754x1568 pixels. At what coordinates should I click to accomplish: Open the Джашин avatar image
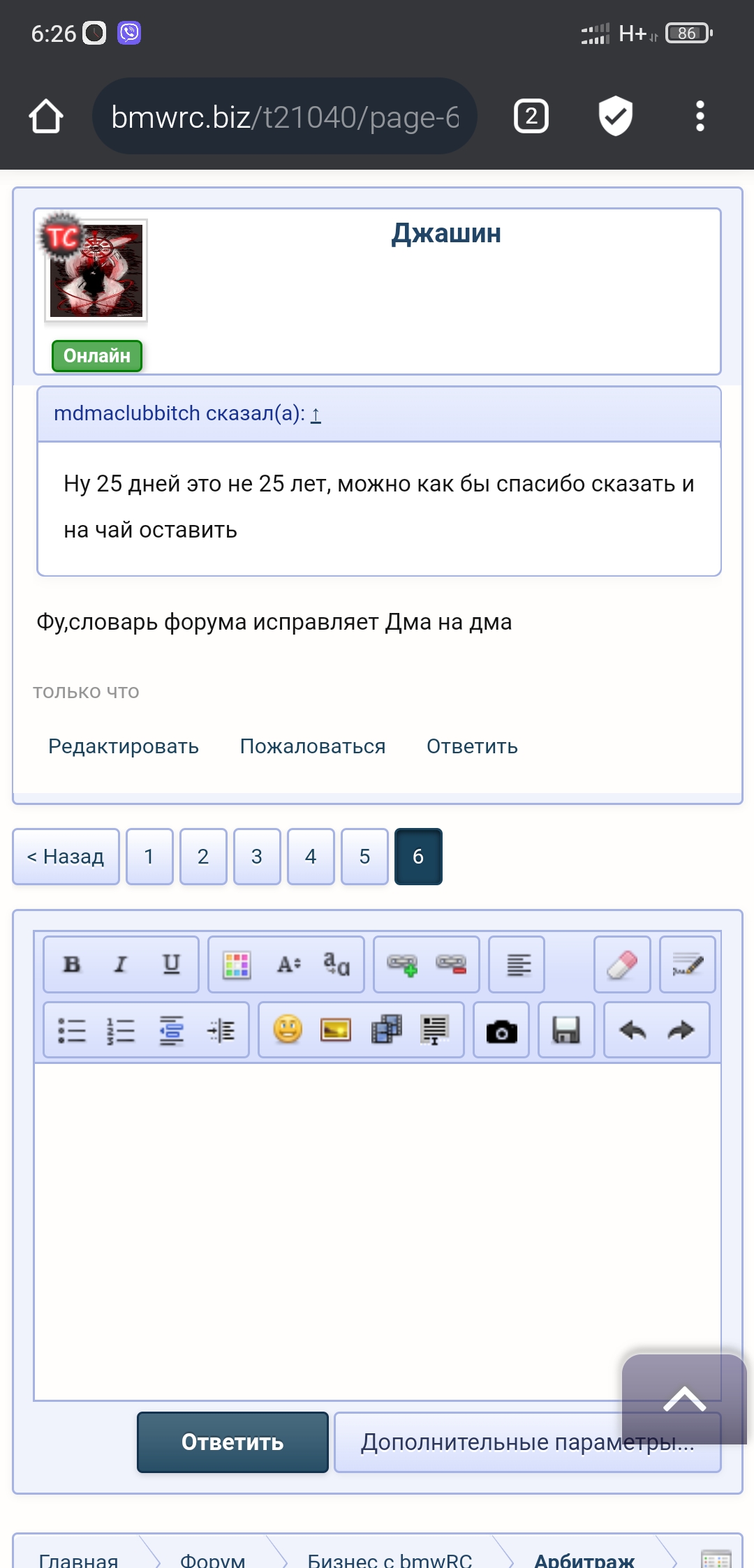(96, 270)
